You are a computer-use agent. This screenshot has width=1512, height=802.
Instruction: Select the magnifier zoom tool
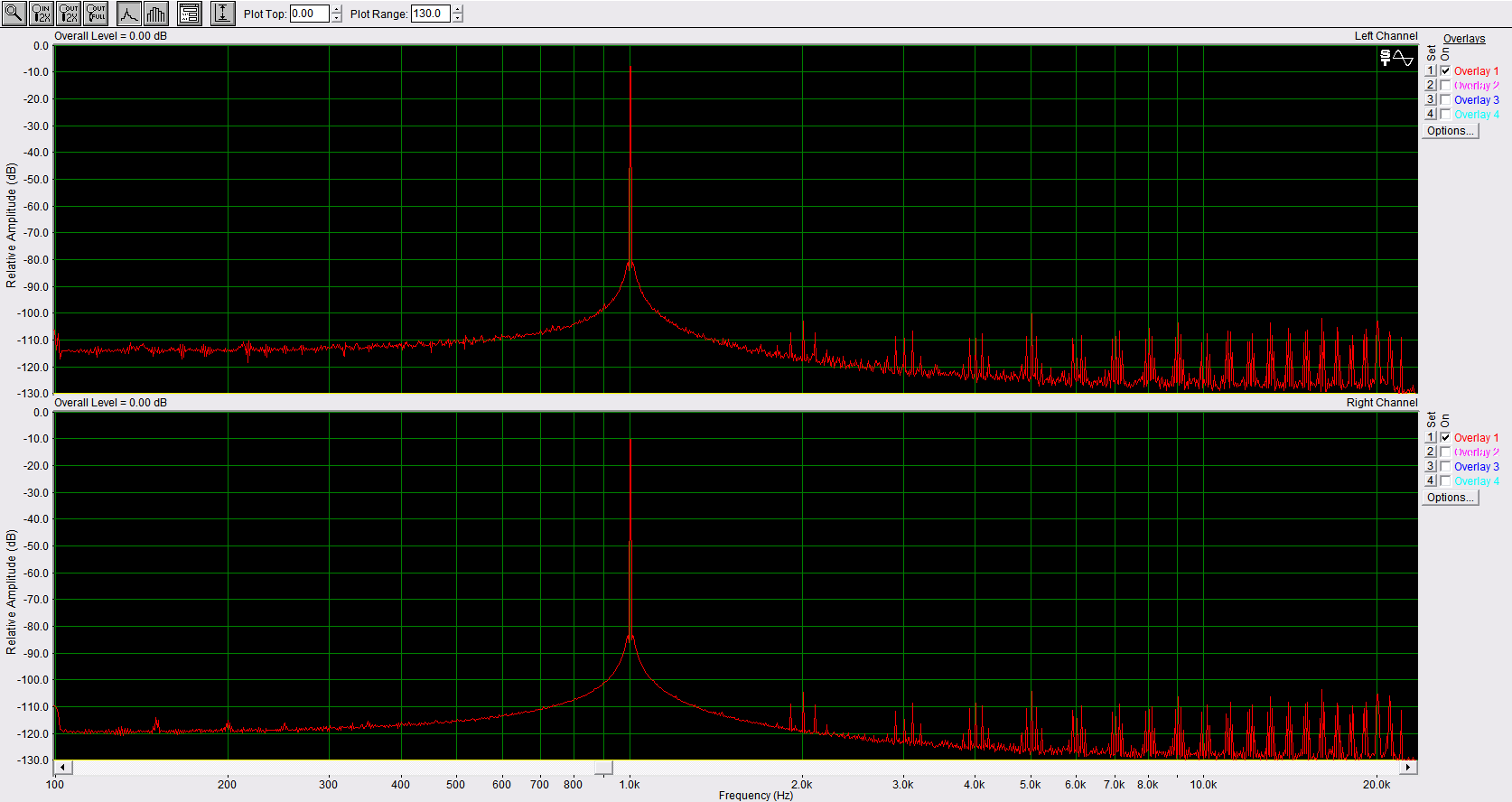click(14, 14)
